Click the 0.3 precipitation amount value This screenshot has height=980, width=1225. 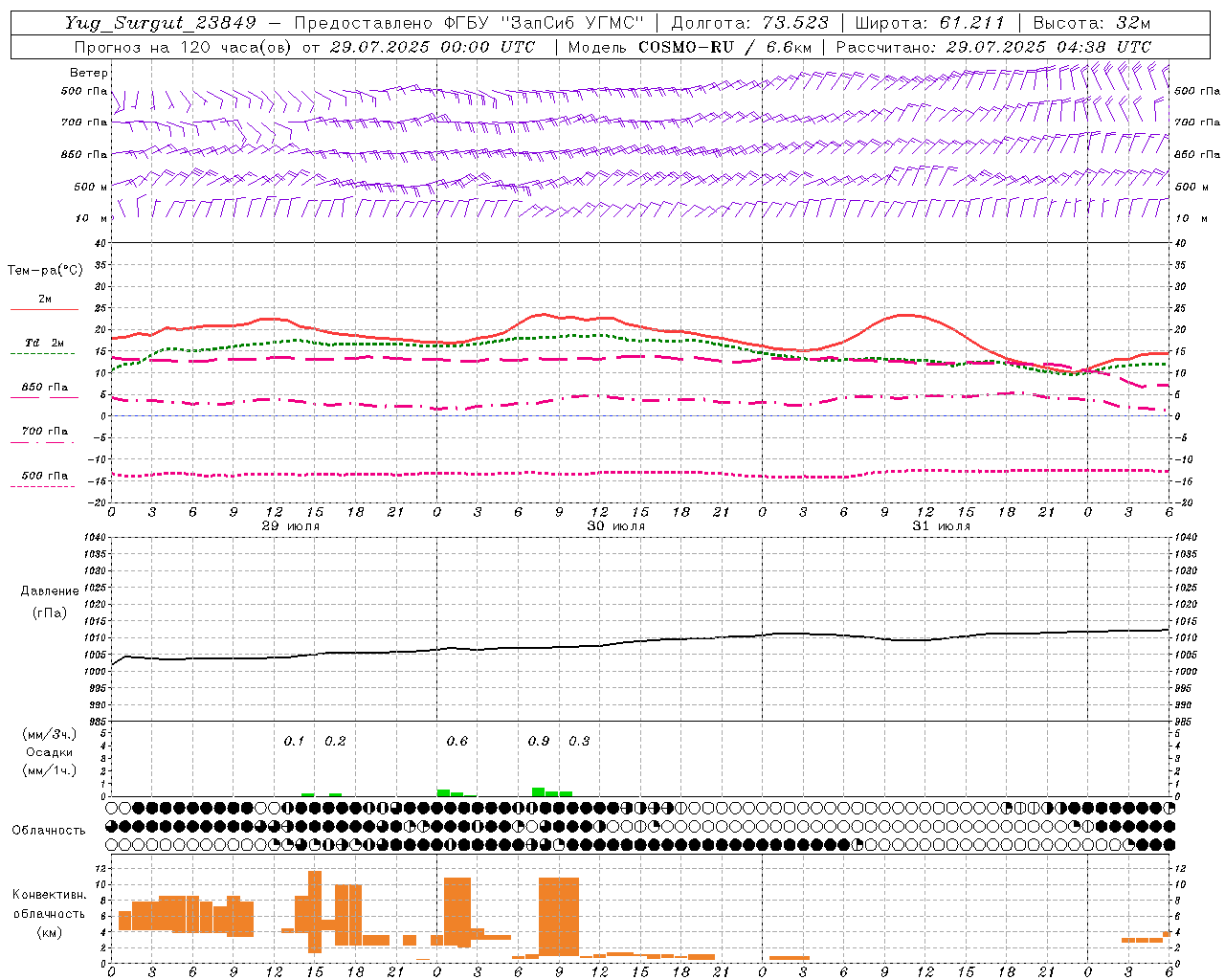pos(579,741)
